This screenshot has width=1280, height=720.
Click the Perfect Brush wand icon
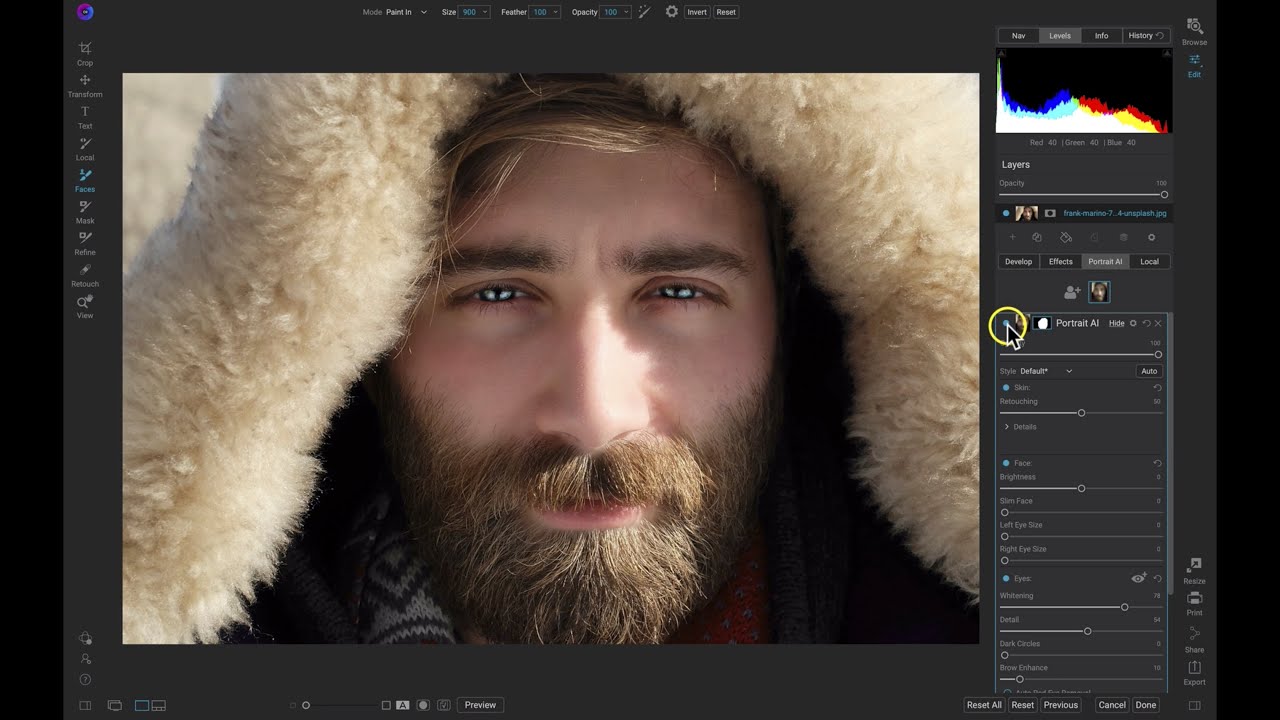point(644,12)
